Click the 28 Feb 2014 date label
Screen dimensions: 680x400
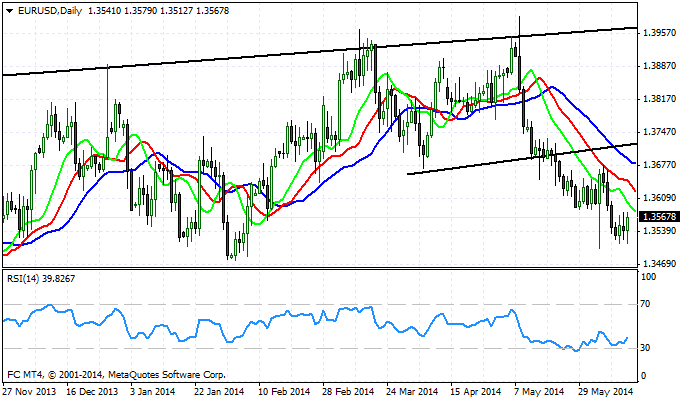(348, 391)
